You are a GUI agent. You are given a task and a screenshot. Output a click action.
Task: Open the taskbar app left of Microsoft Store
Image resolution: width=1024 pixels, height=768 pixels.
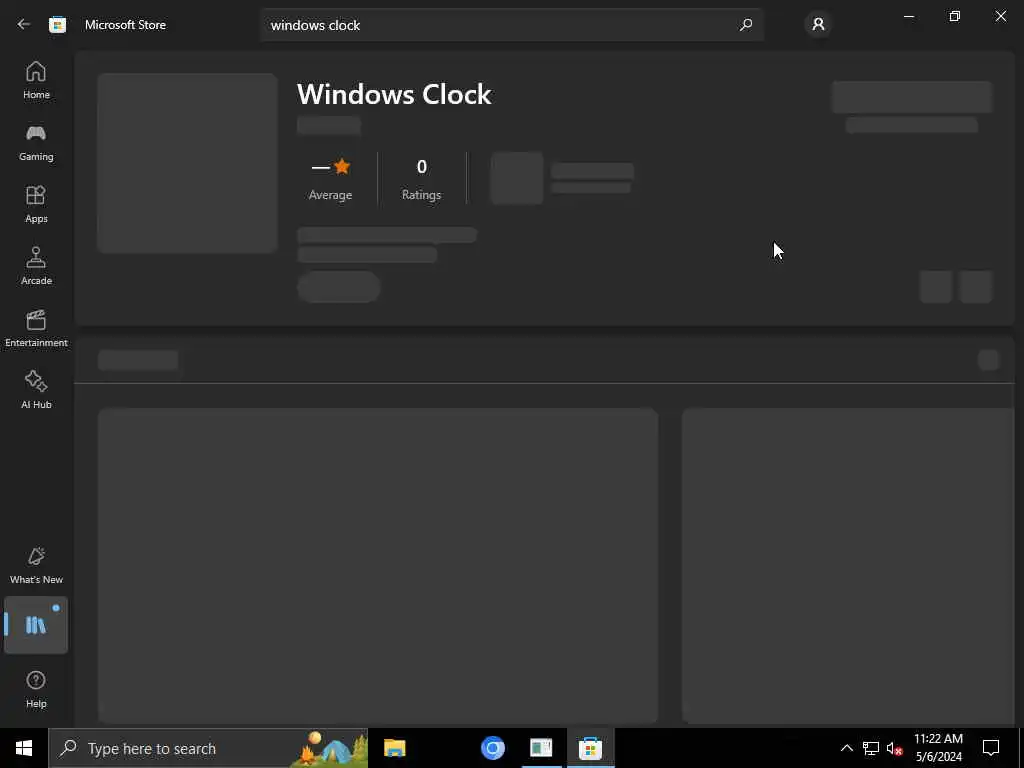pyautogui.click(x=541, y=748)
